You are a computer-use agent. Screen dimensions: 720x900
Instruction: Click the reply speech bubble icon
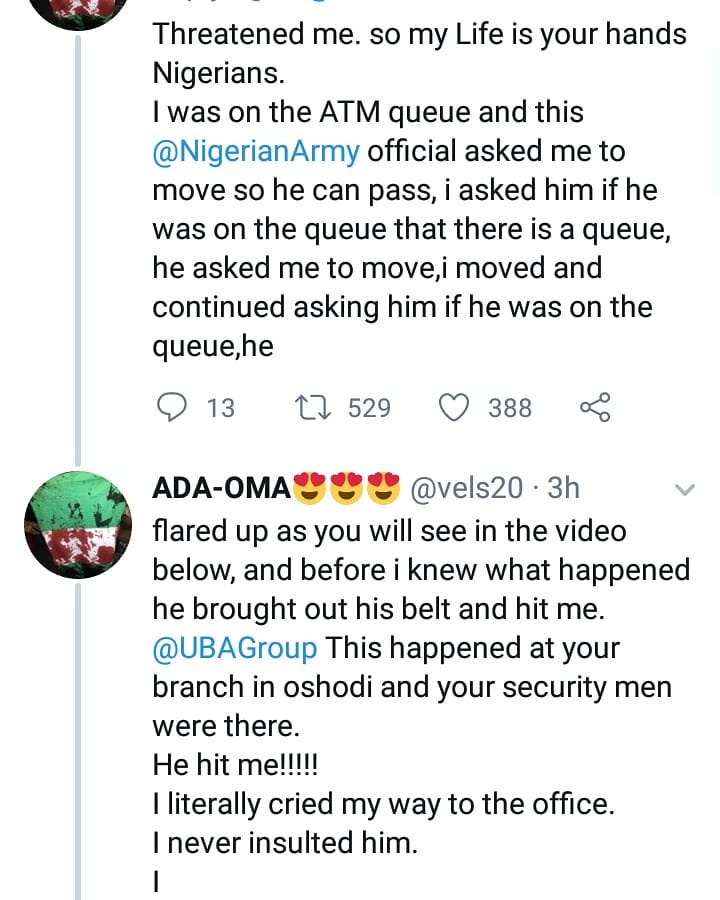[x=173, y=407]
